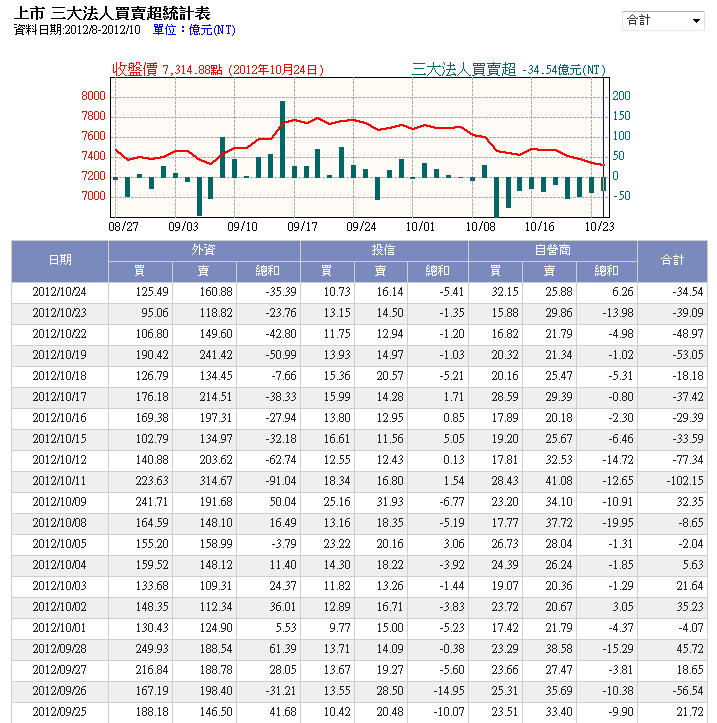Click total value -102.15 in table
717x723 pixels.
click(x=685, y=481)
